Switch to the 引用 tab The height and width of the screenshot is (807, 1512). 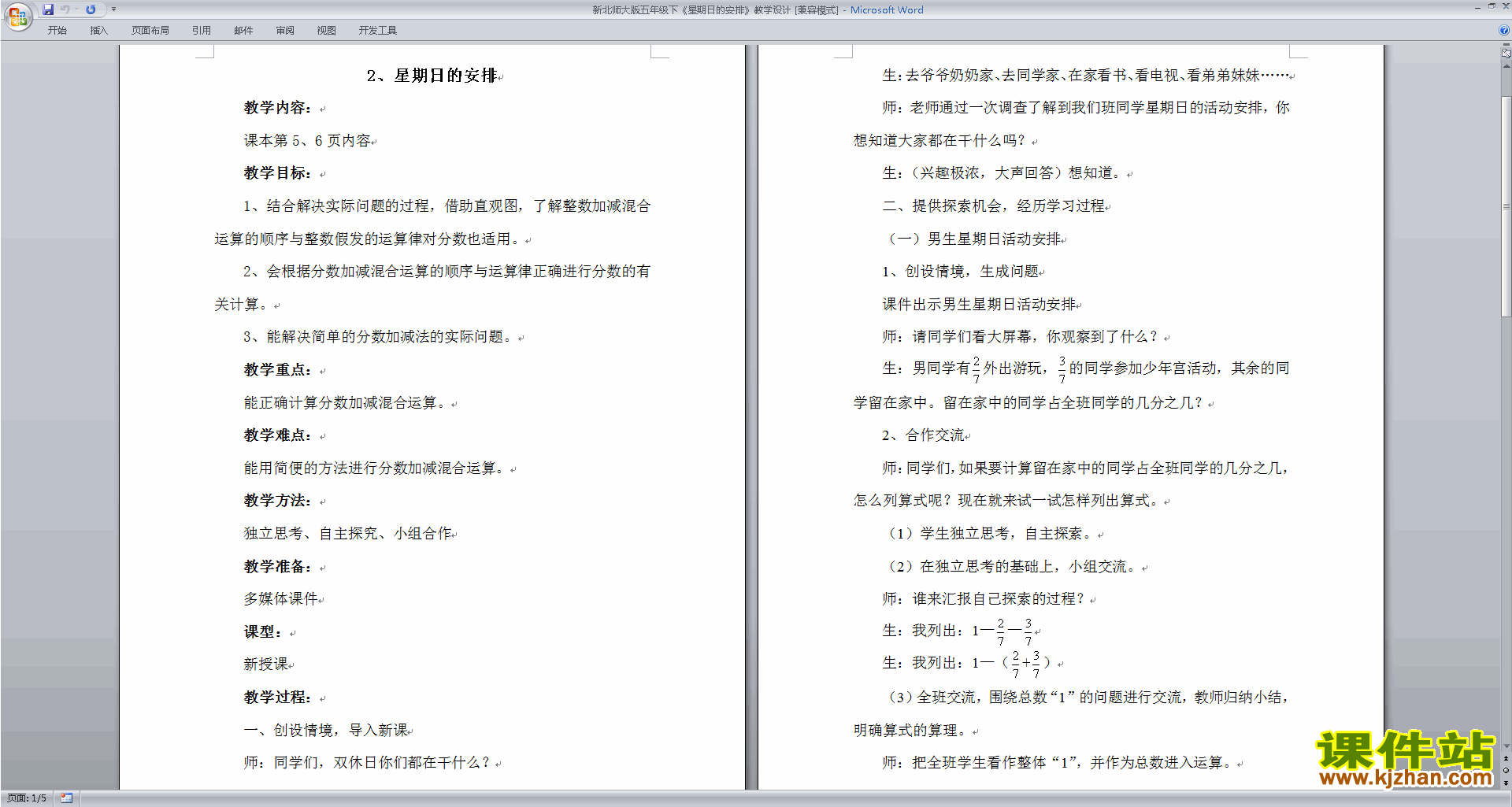[201, 31]
